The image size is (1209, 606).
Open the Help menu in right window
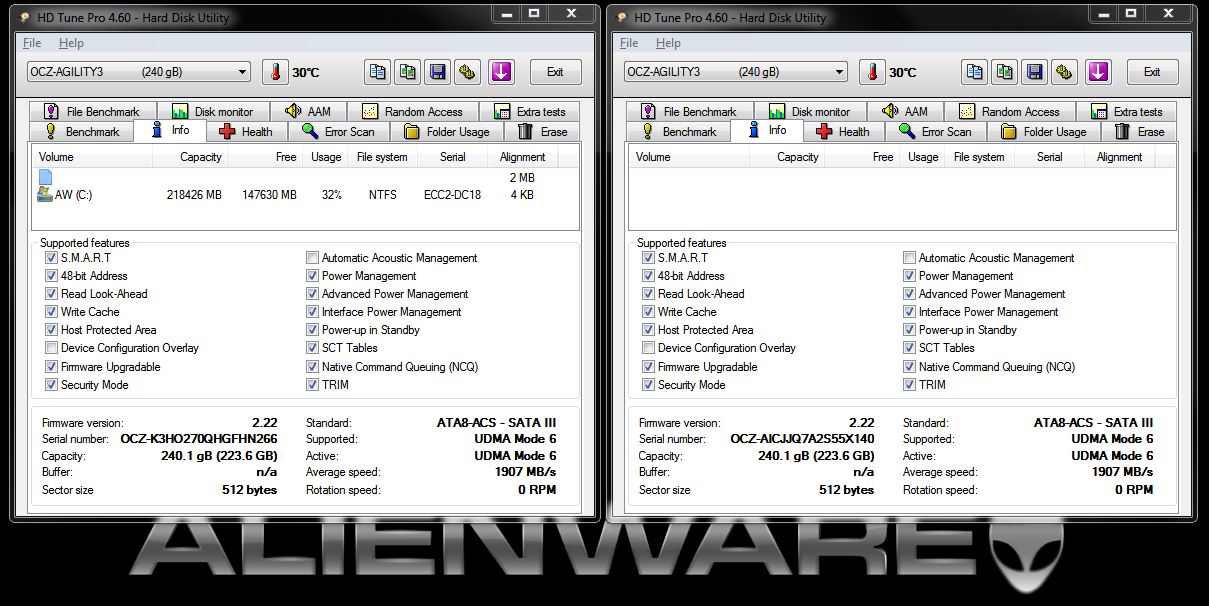tap(668, 43)
